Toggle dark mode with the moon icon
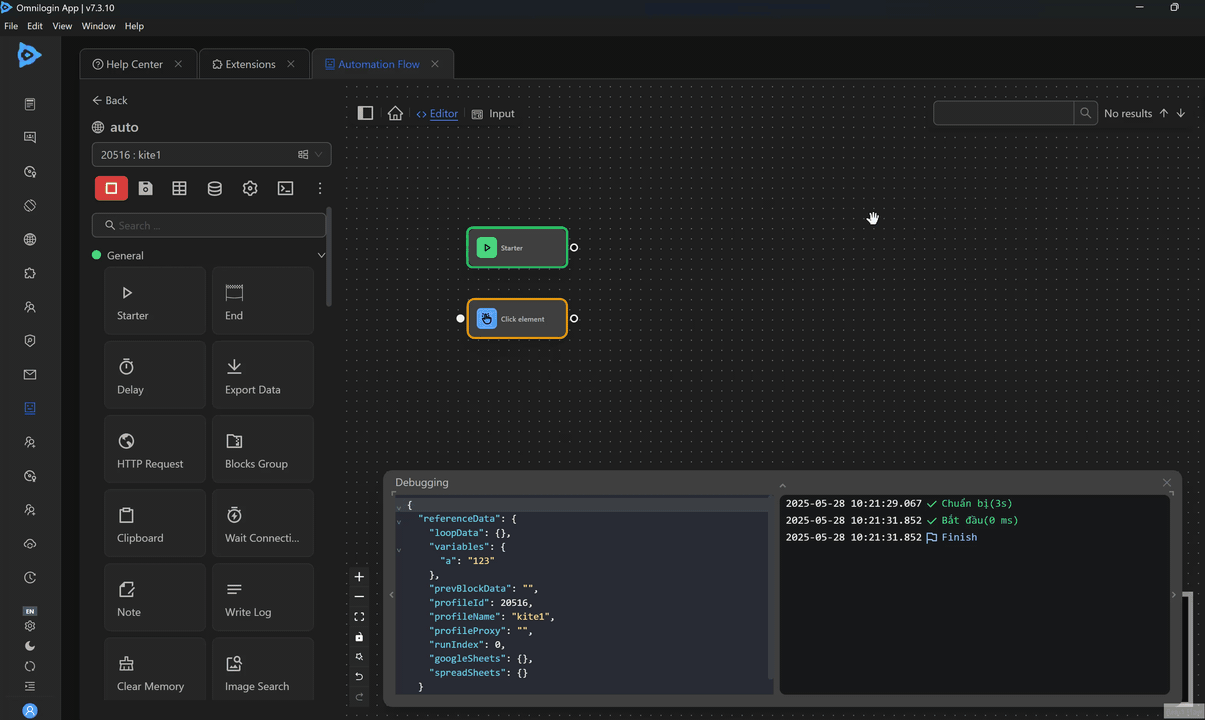1205x720 pixels. coord(30,646)
